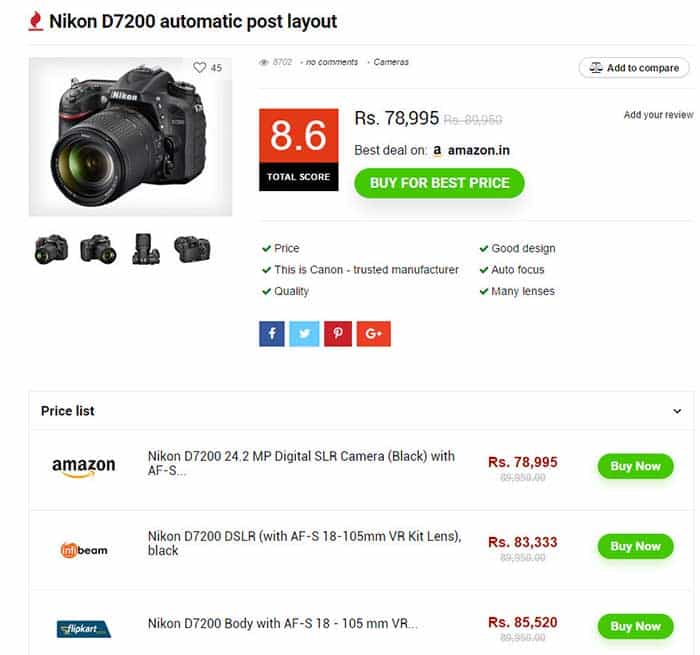
Task: Share via Twitter icon
Action: pyautogui.click(x=304, y=334)
